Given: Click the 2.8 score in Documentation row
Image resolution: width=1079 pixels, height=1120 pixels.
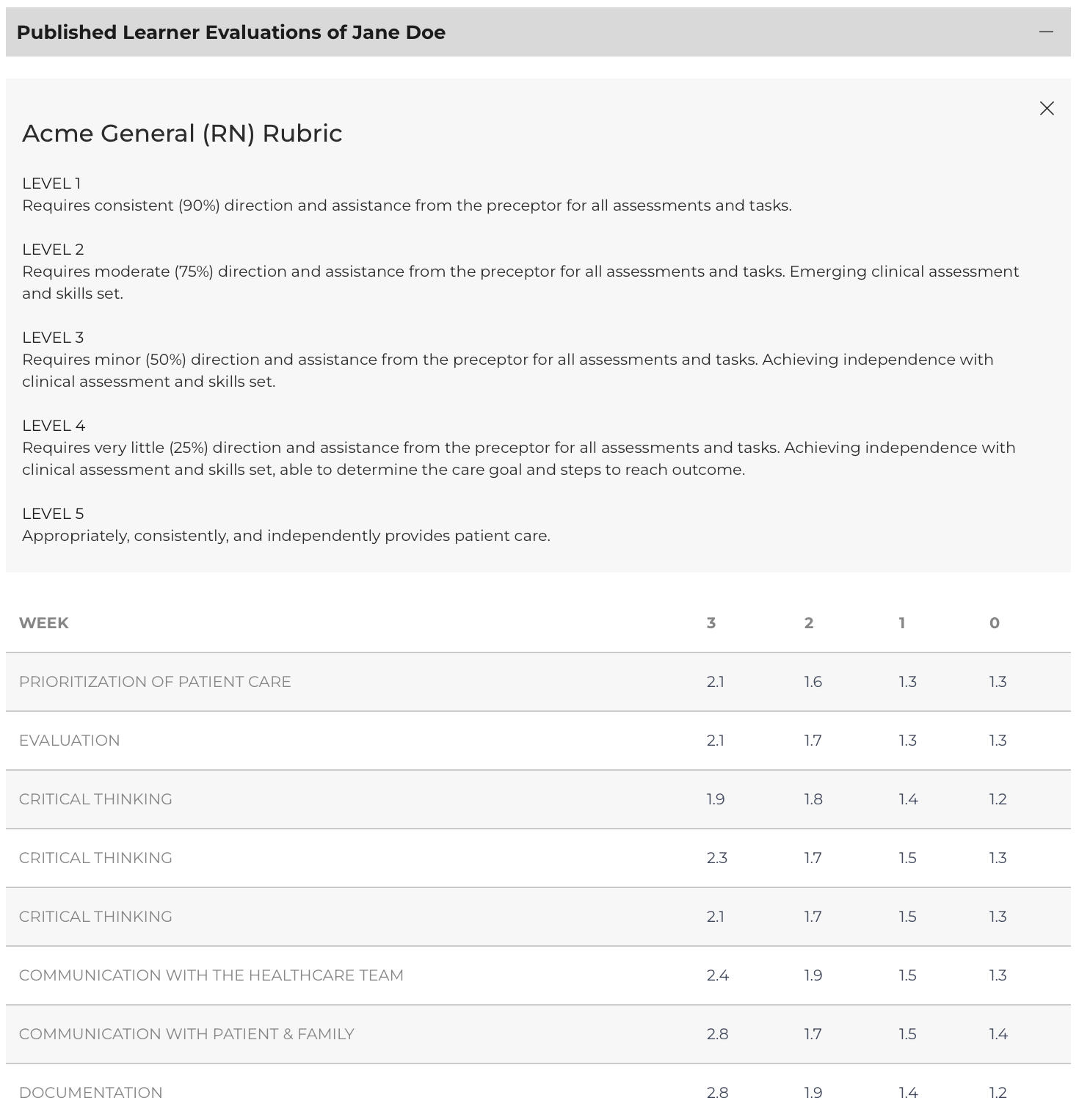Looking at the screenshot, I should (717, 1093).
